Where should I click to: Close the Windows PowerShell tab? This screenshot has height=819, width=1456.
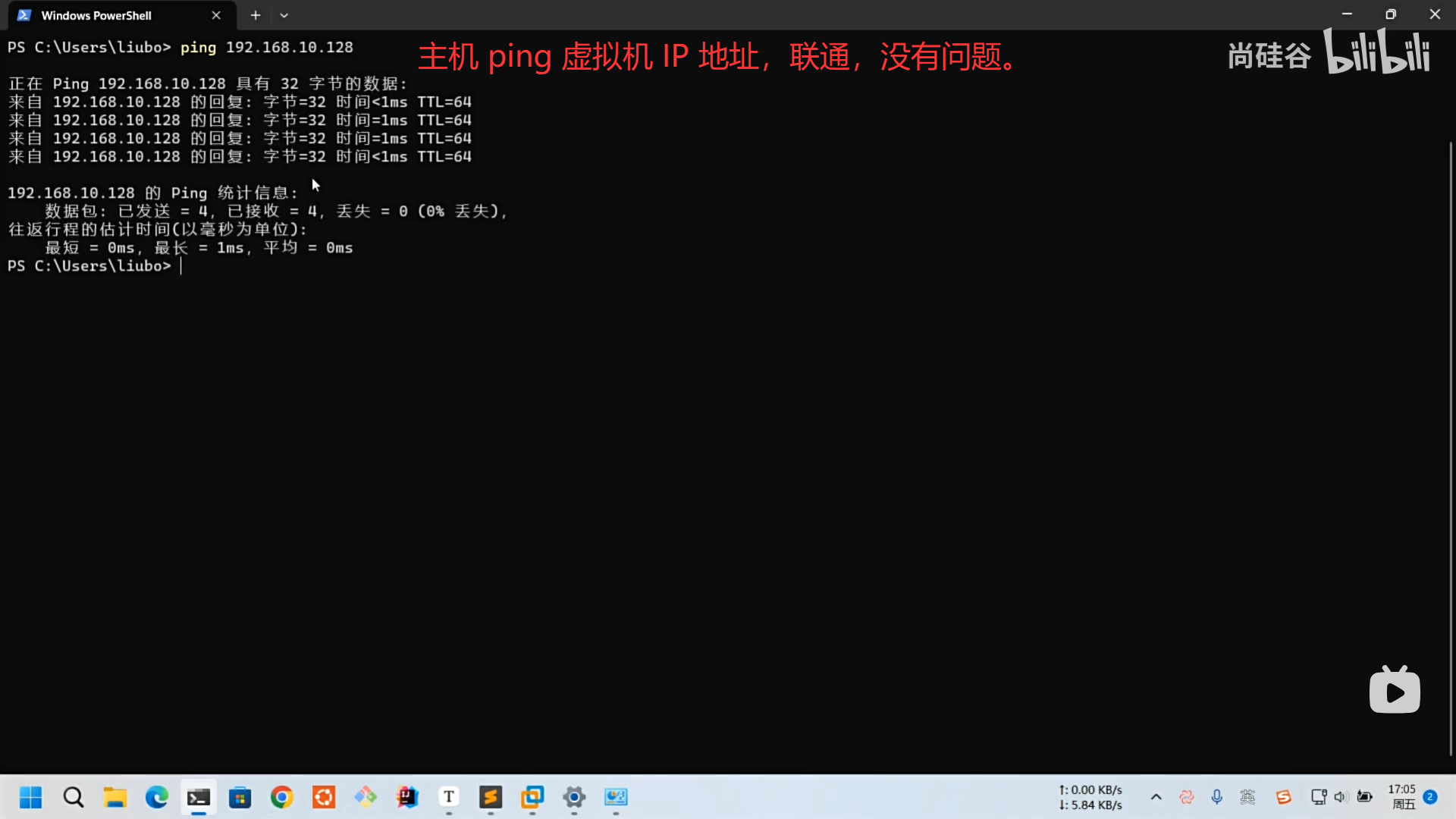[216, 15]
